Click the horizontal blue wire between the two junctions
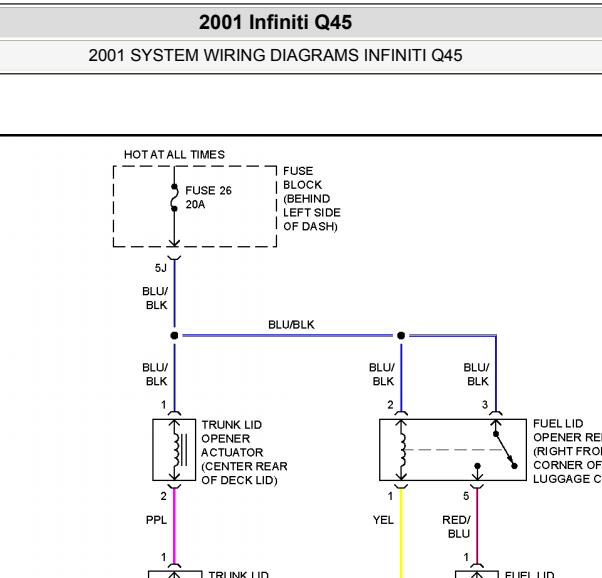Image resolution: width=602 pixels, height=578 pixels. 288,335
